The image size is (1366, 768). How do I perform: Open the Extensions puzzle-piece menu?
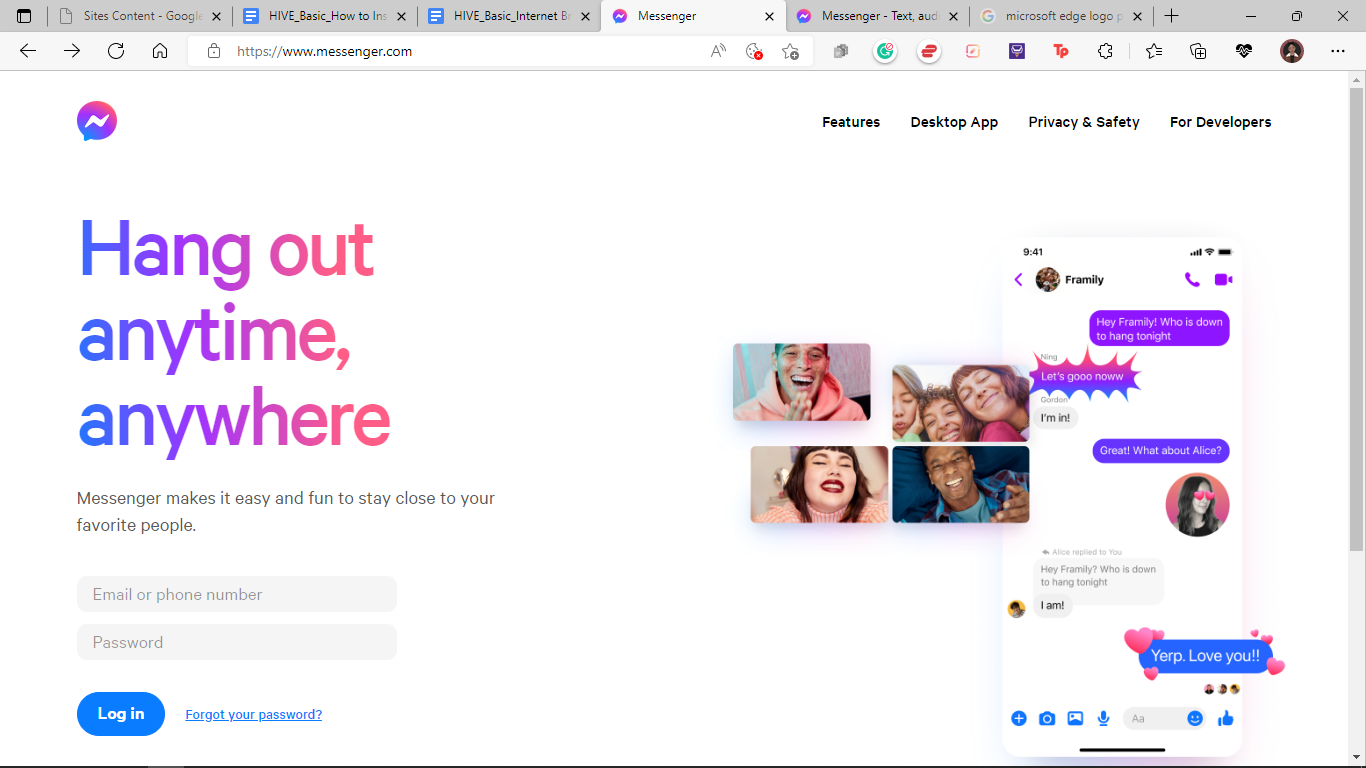coord(1105,51)
